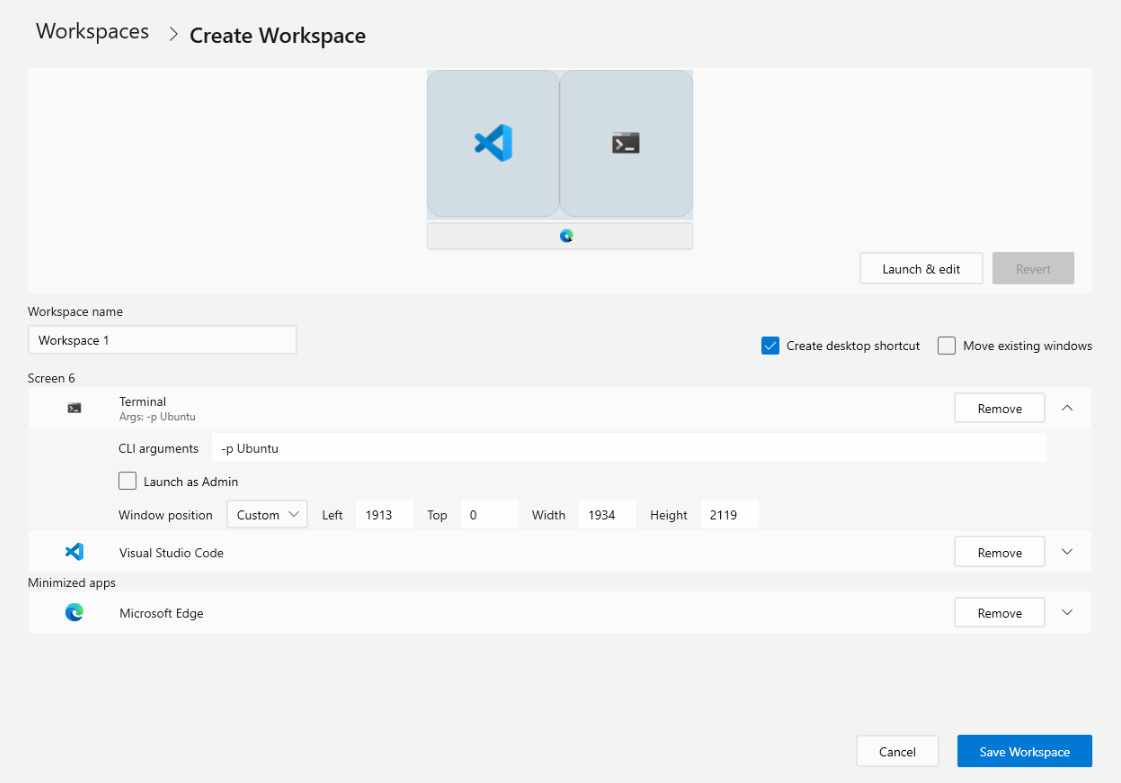Expand Visual Studio Code settings
This screenshot has height=783, width=1121.
[x=1067, y=552]
